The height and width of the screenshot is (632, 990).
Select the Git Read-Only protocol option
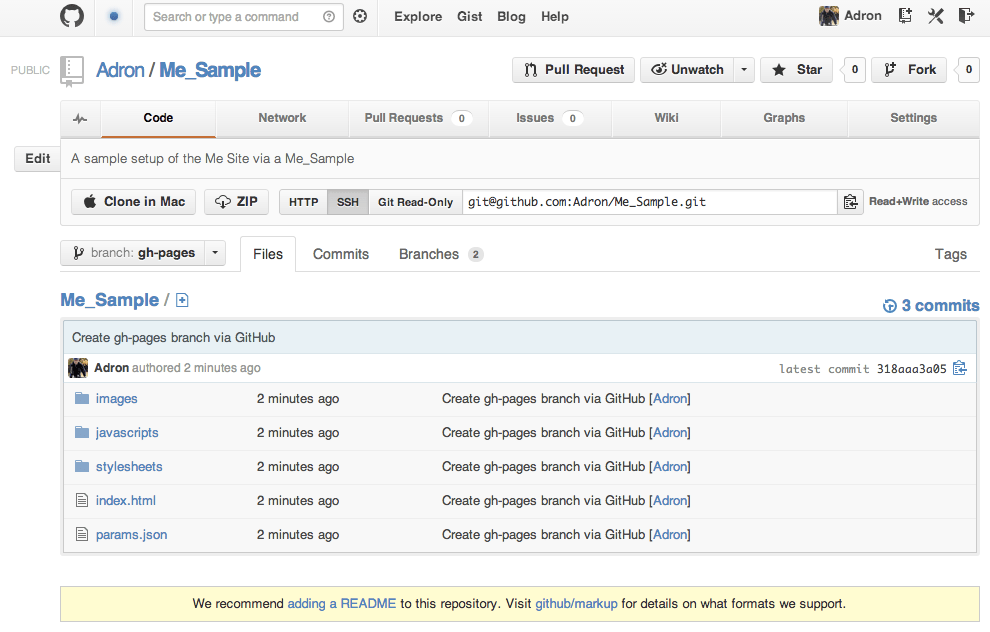(415, 202)
